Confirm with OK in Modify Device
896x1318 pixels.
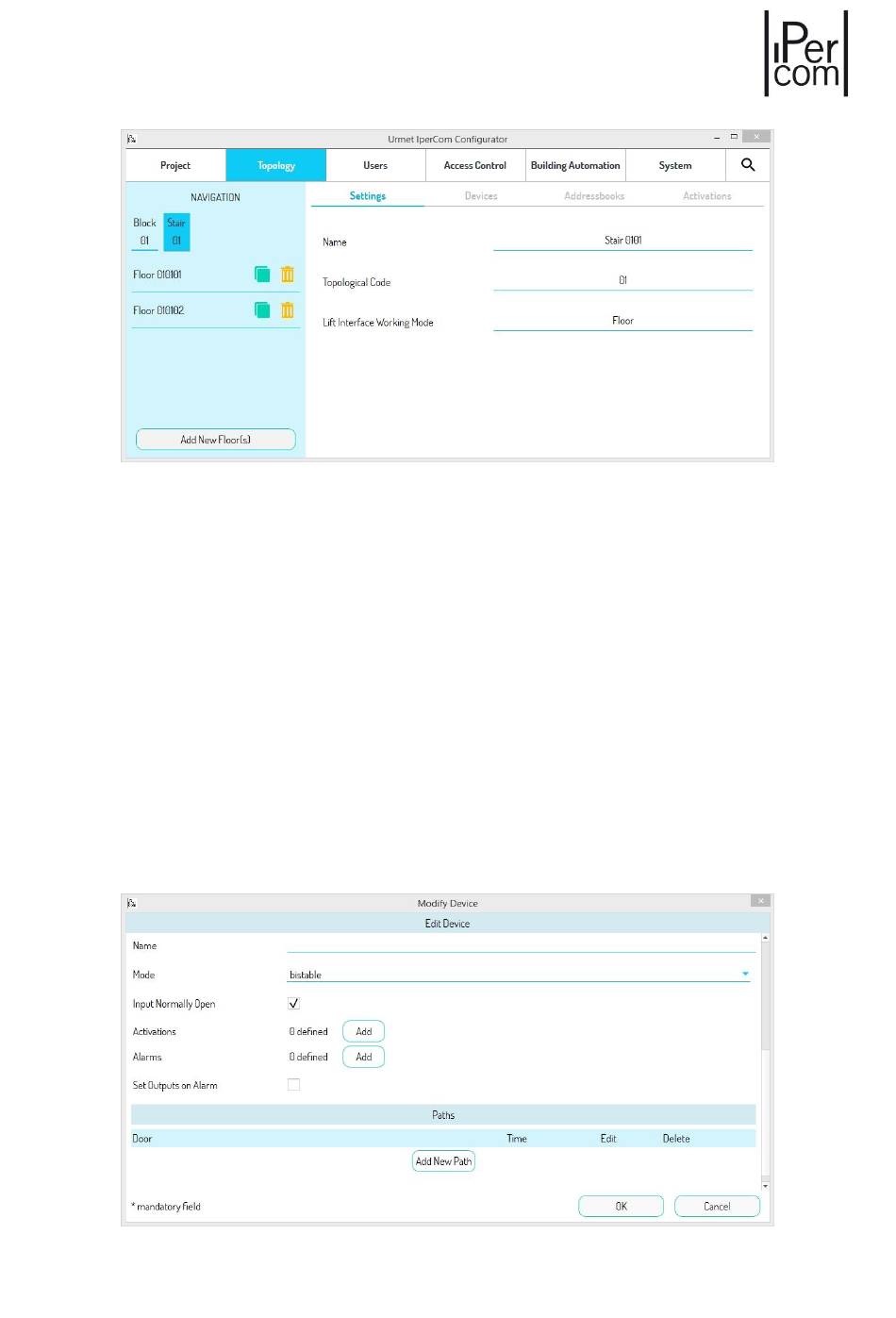[x=621, y=1207]
